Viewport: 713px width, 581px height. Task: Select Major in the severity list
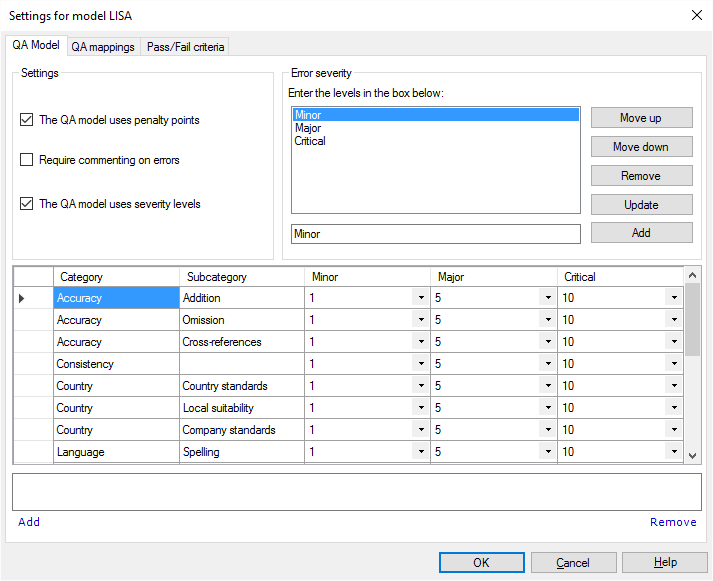coord(308,128)
